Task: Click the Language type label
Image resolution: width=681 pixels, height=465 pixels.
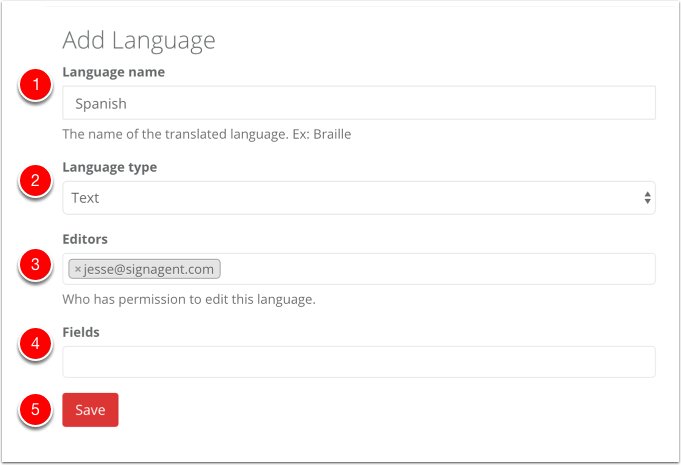Action: (x=110, y=168)
